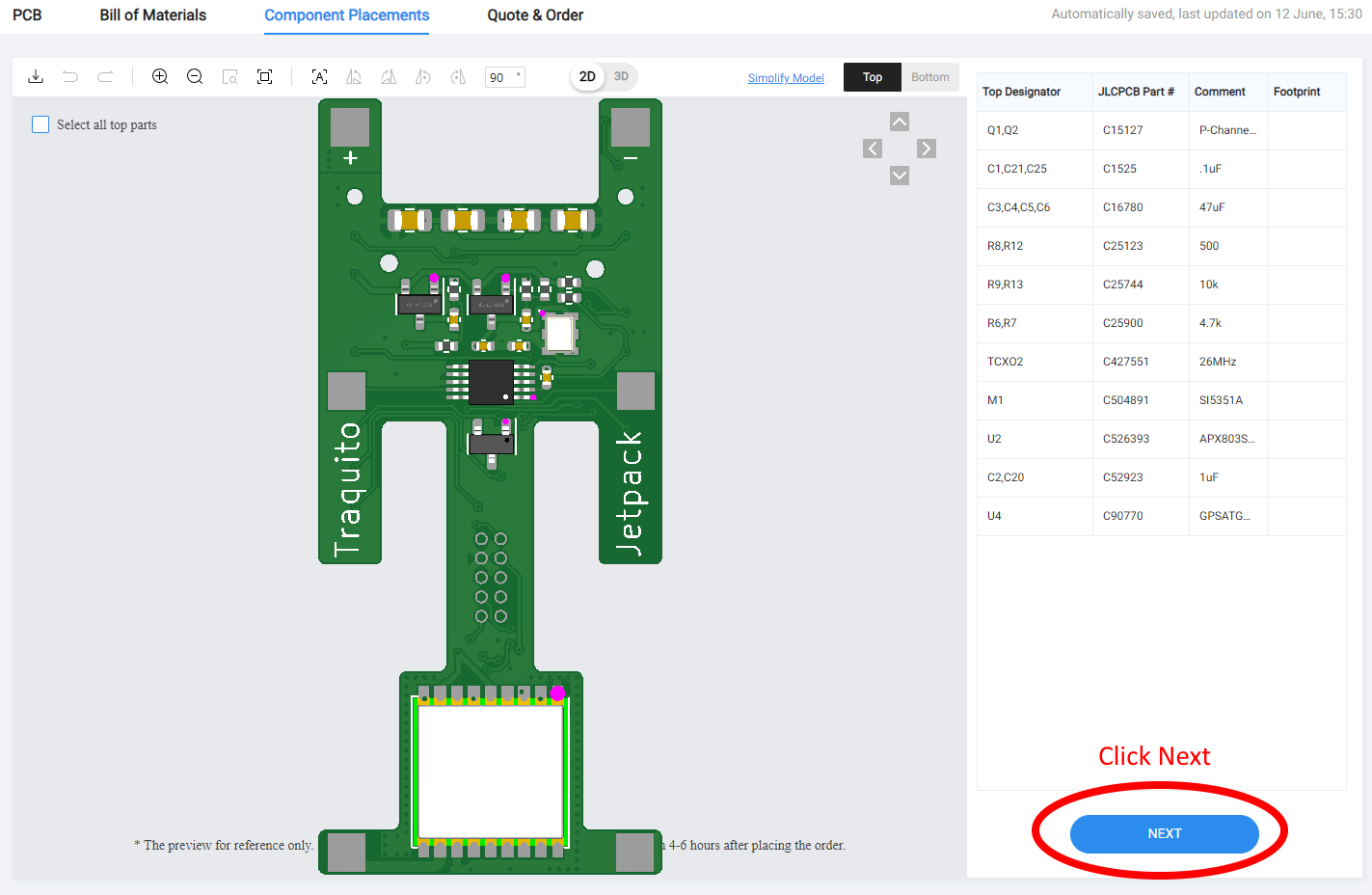The height and width of the screenshot is (895, 1372).
Task: Open the Bill of Materials tab
Action: pyautogui.click(x=152, y=15)
